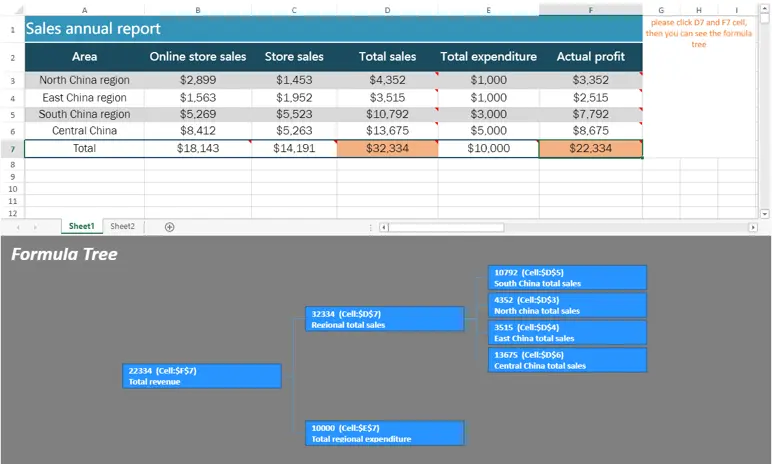Click total expenditure cell $10,000
This screenshot has width=772, height=464.
click(488, 149)
